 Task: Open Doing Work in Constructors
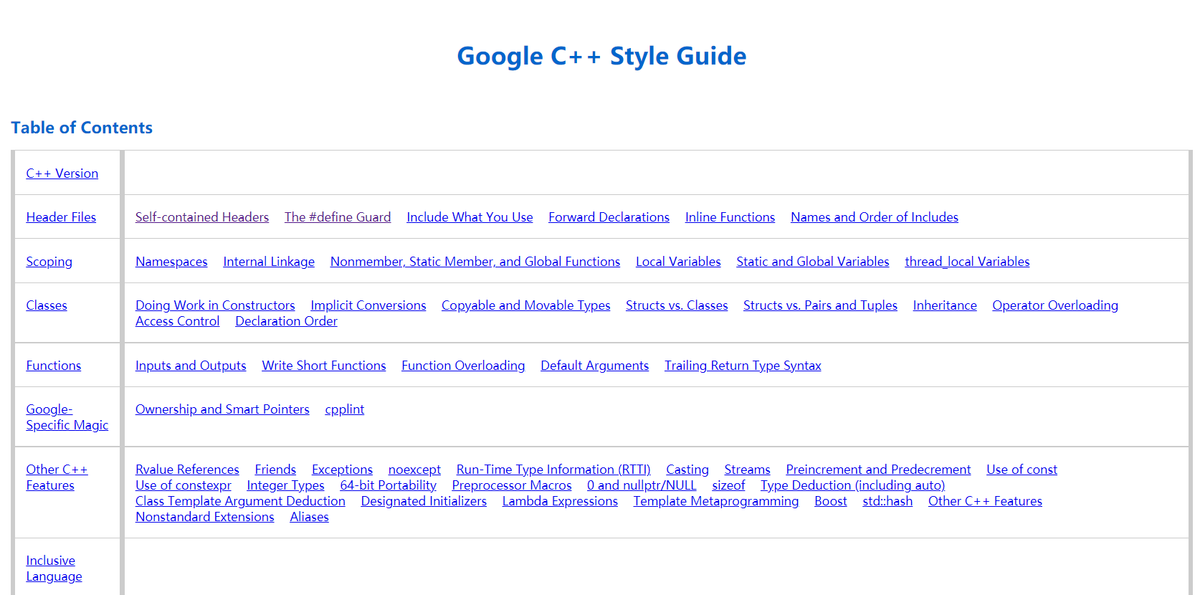215,305
